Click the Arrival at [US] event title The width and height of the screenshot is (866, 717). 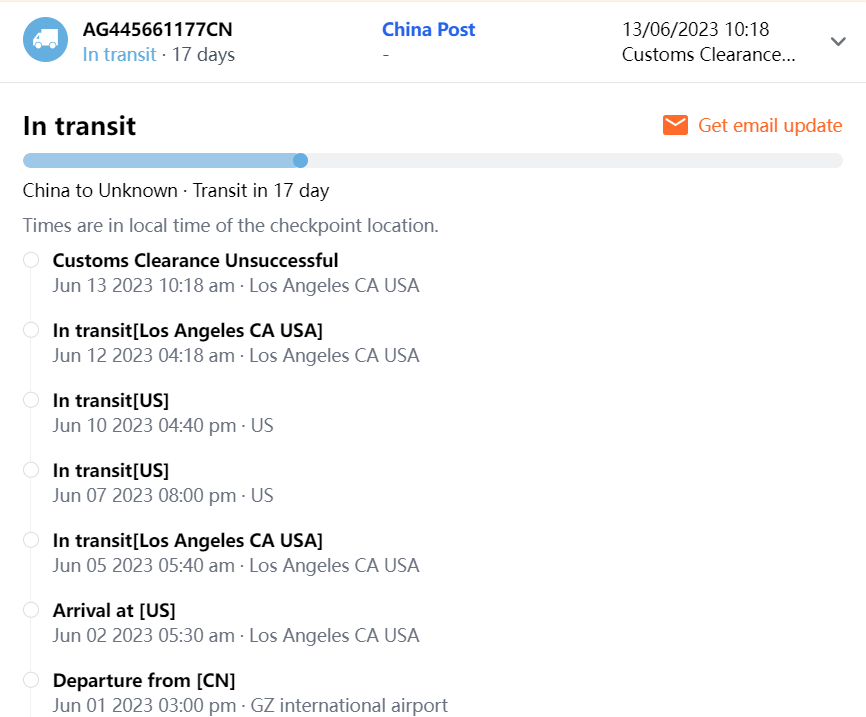(x=114, y=610)
